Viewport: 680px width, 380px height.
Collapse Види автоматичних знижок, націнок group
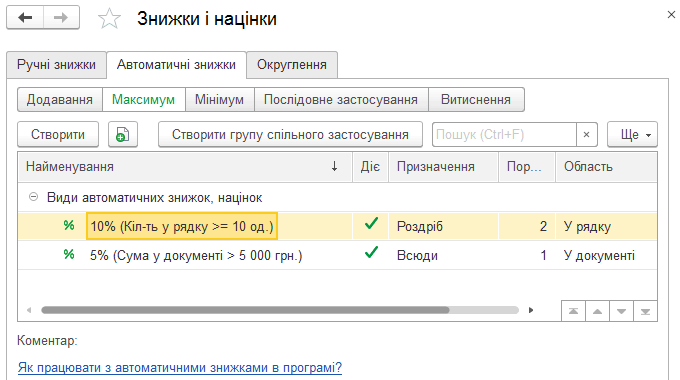33,197
